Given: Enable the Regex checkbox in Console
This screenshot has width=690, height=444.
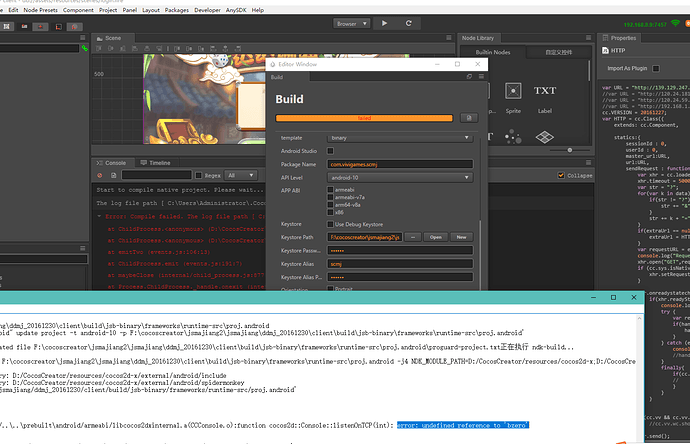Looking at the screenshot, I should point(198,176).
